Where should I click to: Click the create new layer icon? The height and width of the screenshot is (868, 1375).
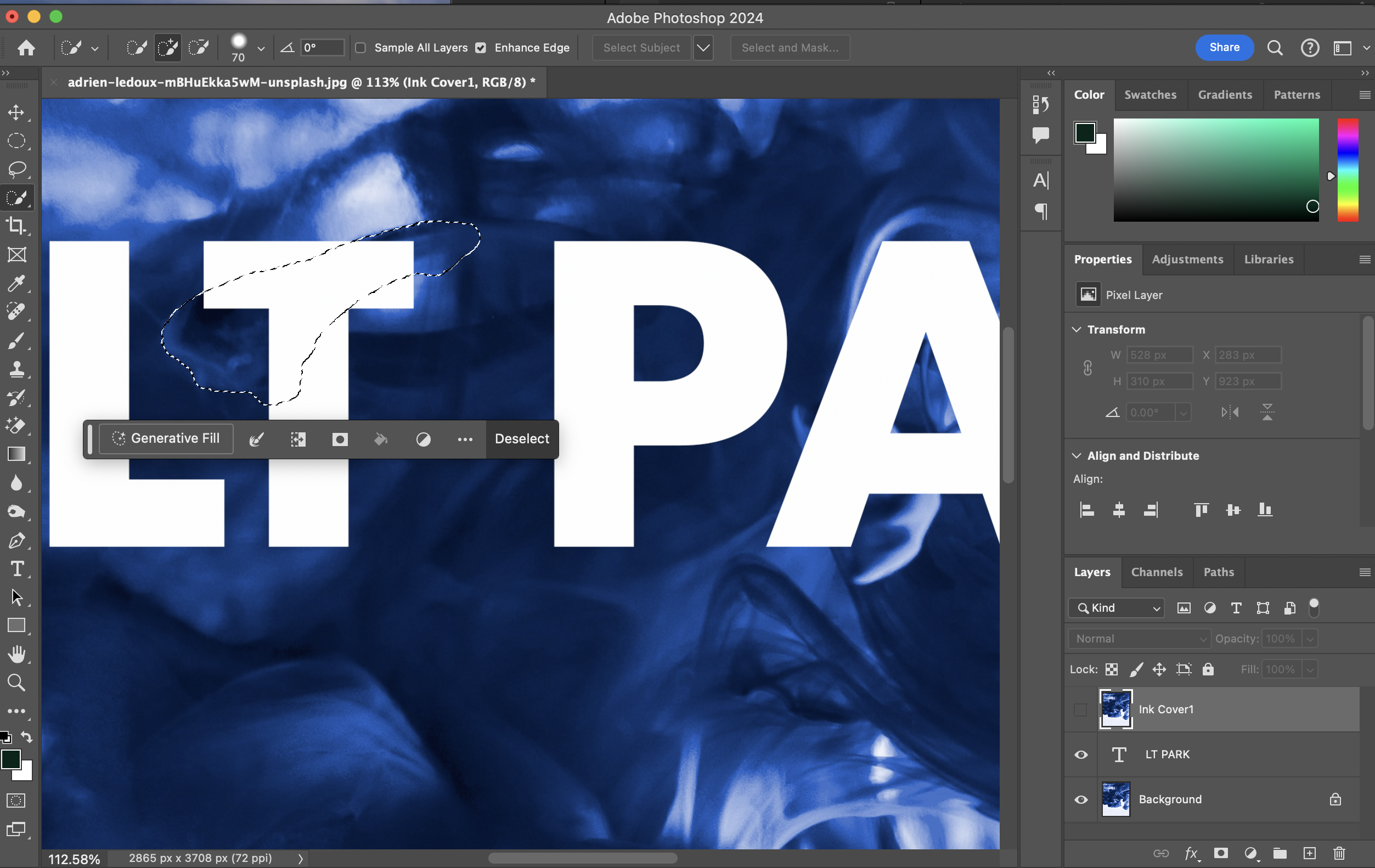[x=1310, y=853]
